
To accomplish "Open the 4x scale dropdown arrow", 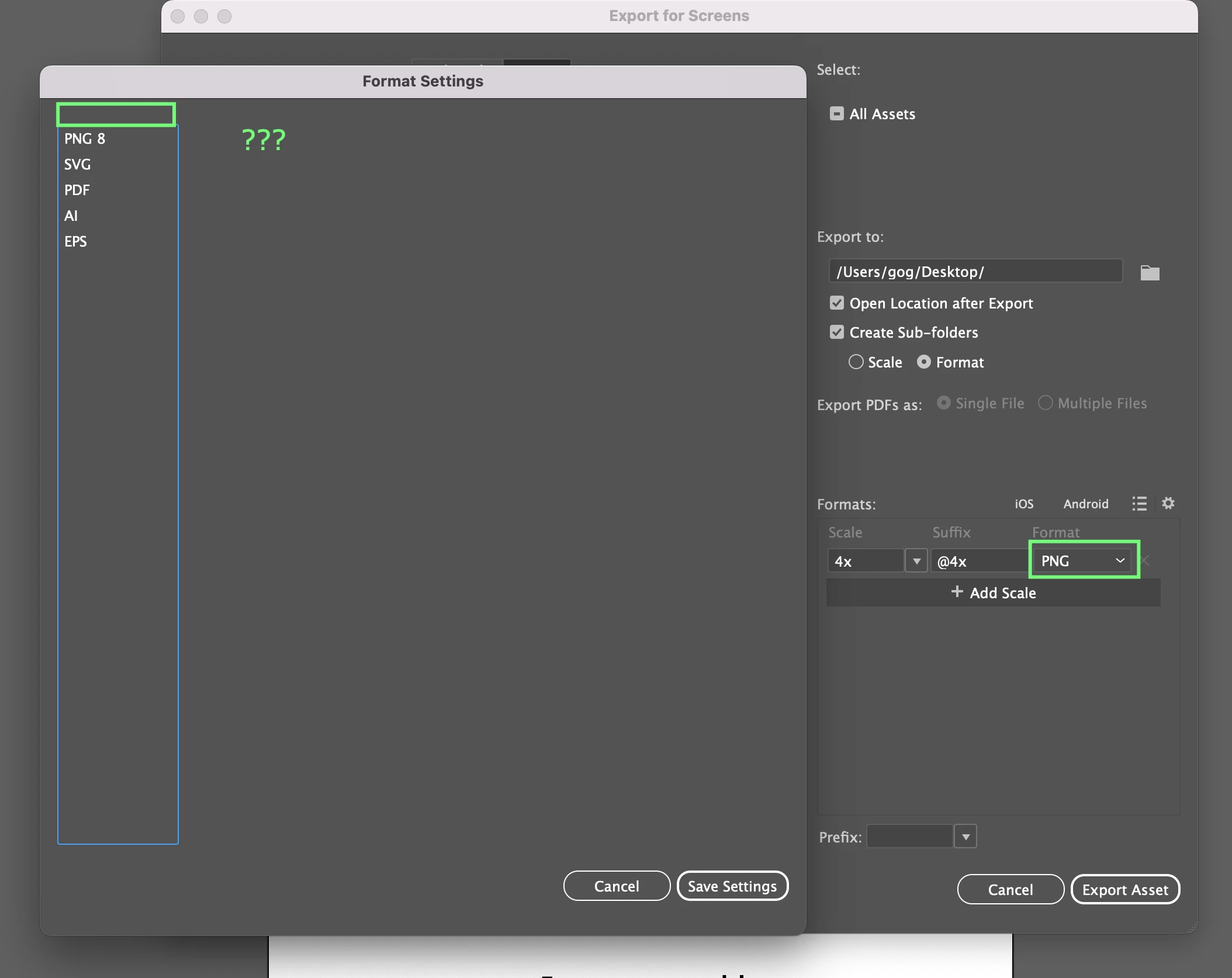I will coord(916,561).
